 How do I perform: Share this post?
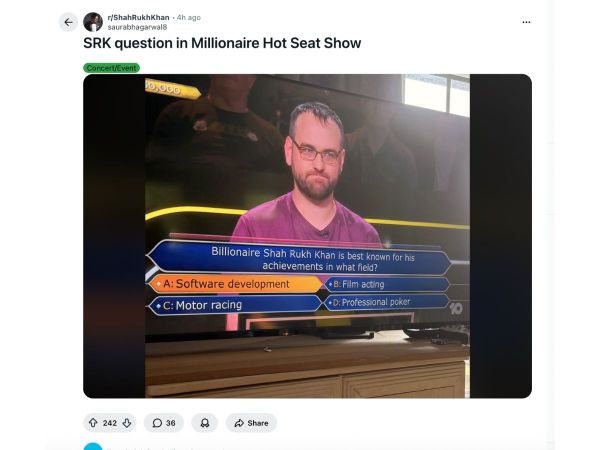click(251, 423)
